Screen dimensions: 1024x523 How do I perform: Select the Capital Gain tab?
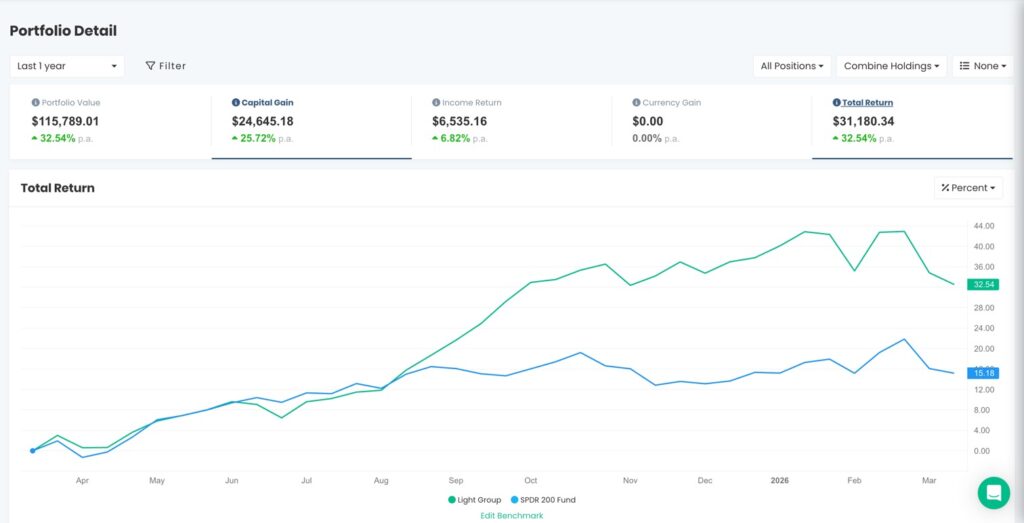[x=267, y=103]
